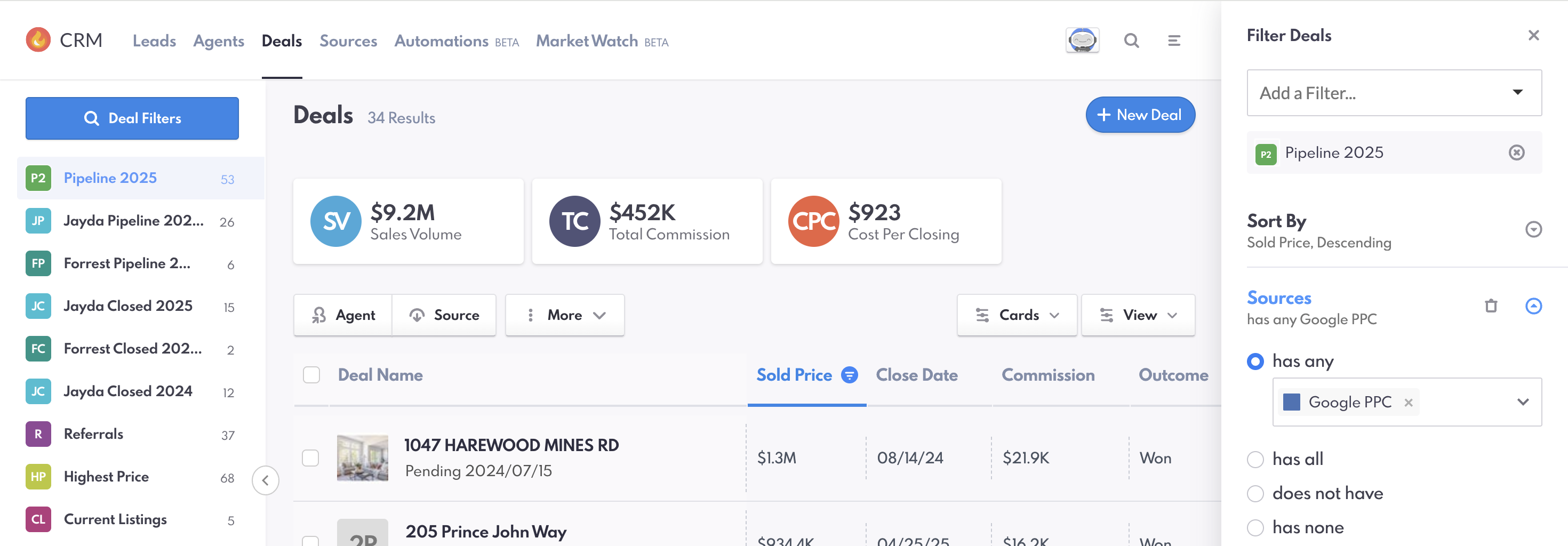Image resolution: width=1568 pixels, height=546 pixels.
Task: Switch to the Leads tab
Action: tap(154, 41)
